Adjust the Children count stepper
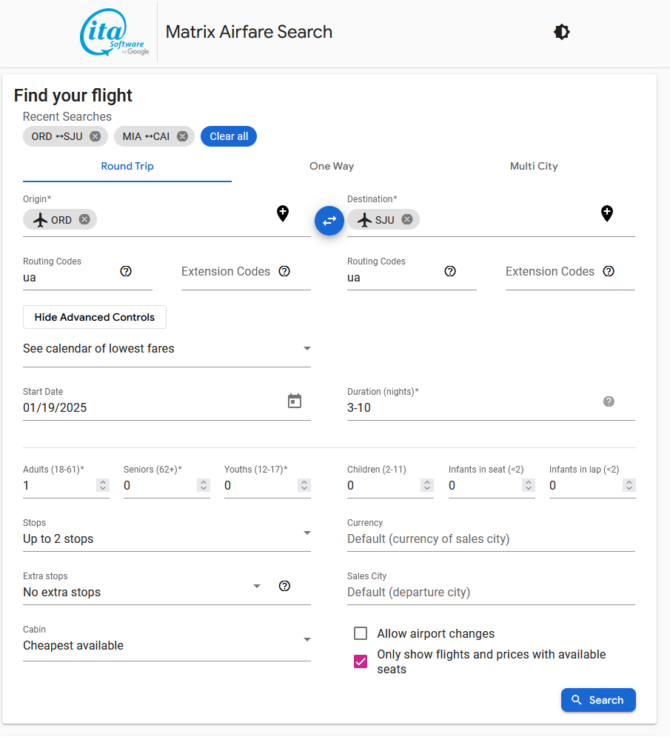The width and height of the screenshot is (670, 737). coord(427,485)
